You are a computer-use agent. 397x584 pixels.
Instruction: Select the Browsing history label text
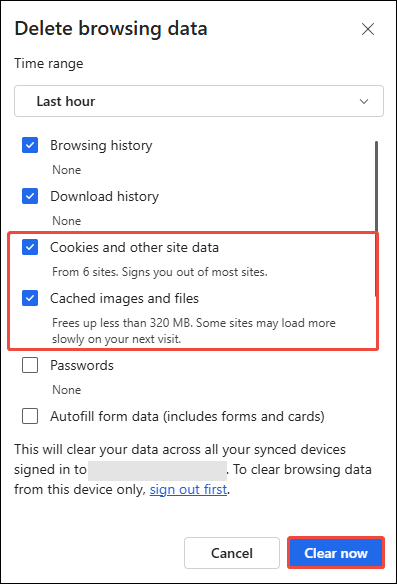(101, 145)
